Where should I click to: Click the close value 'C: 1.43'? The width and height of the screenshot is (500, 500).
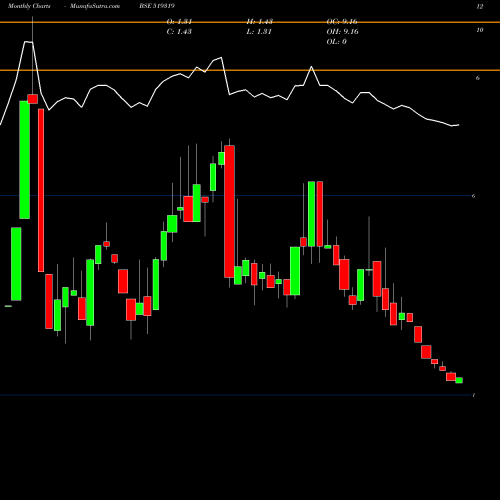coord(179,32)
